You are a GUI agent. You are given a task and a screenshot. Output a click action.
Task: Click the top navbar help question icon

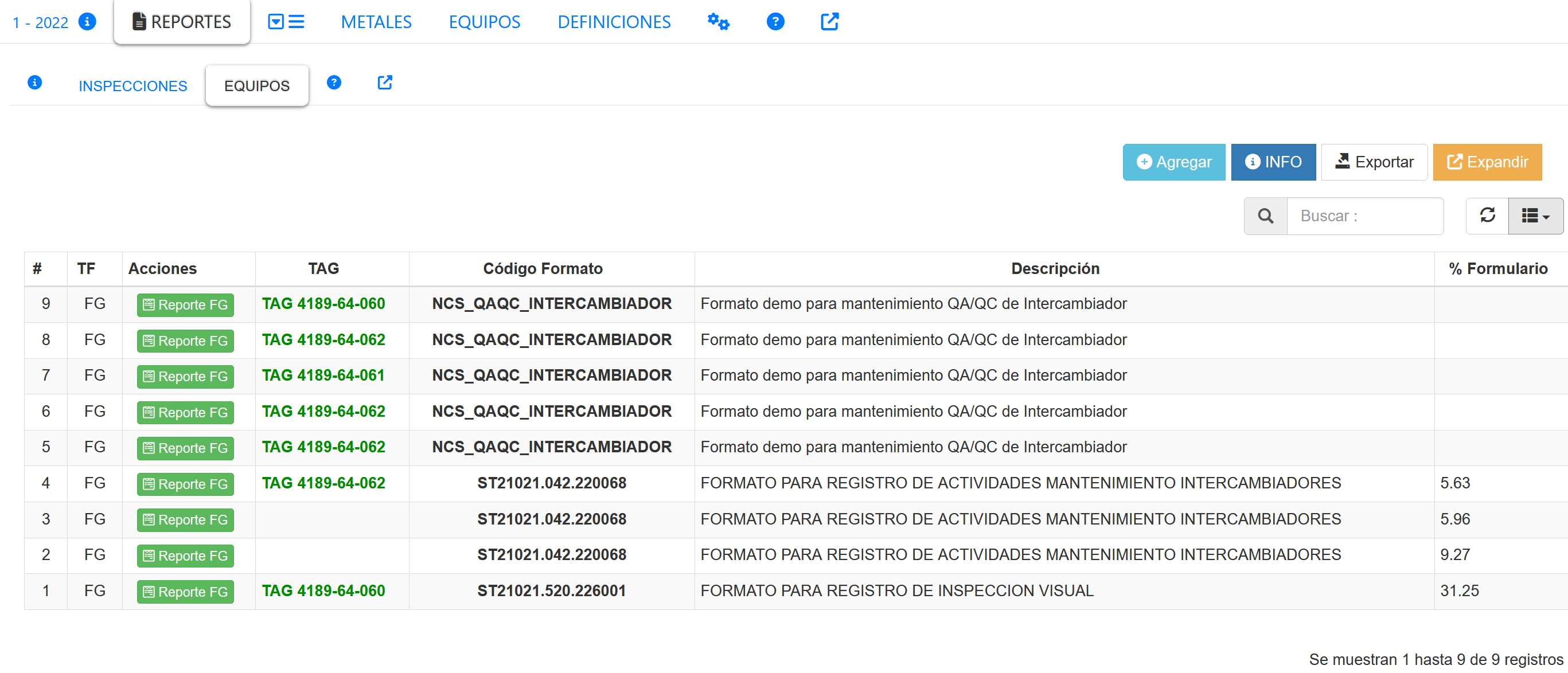pos(775,22)
